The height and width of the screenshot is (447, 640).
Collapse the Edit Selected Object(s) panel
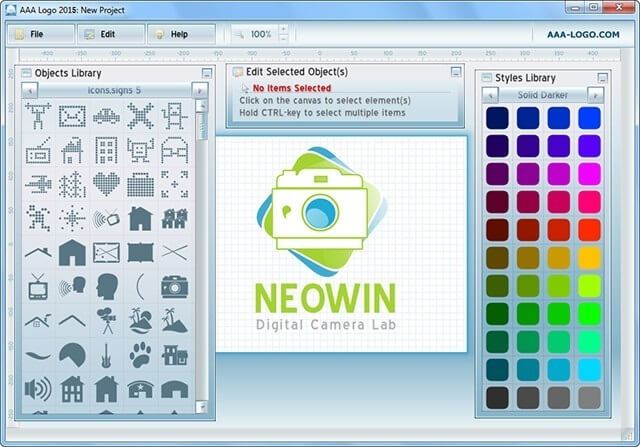(456, 72)
